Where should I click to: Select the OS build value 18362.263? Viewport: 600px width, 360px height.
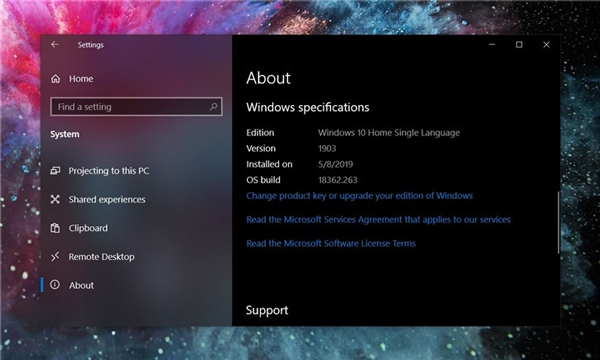coord(338,180)
